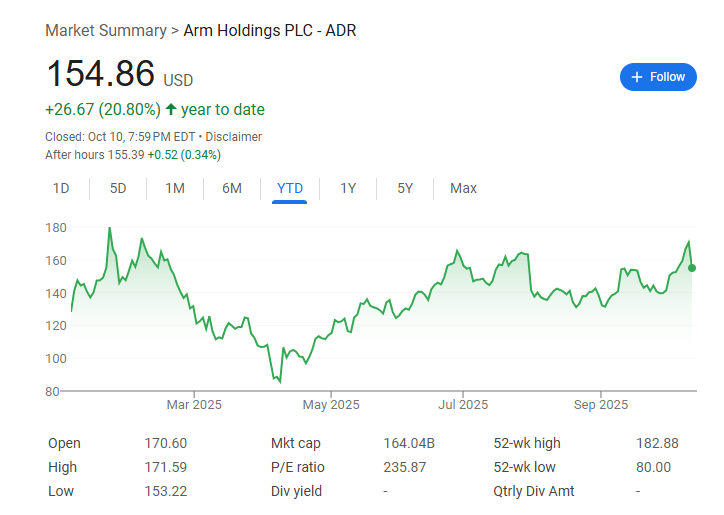Image resolution: width=724 pixels, height=515 pixels.
Task: Select the 1M chart range
Action: pyautogui.click(x=175, y=188)
